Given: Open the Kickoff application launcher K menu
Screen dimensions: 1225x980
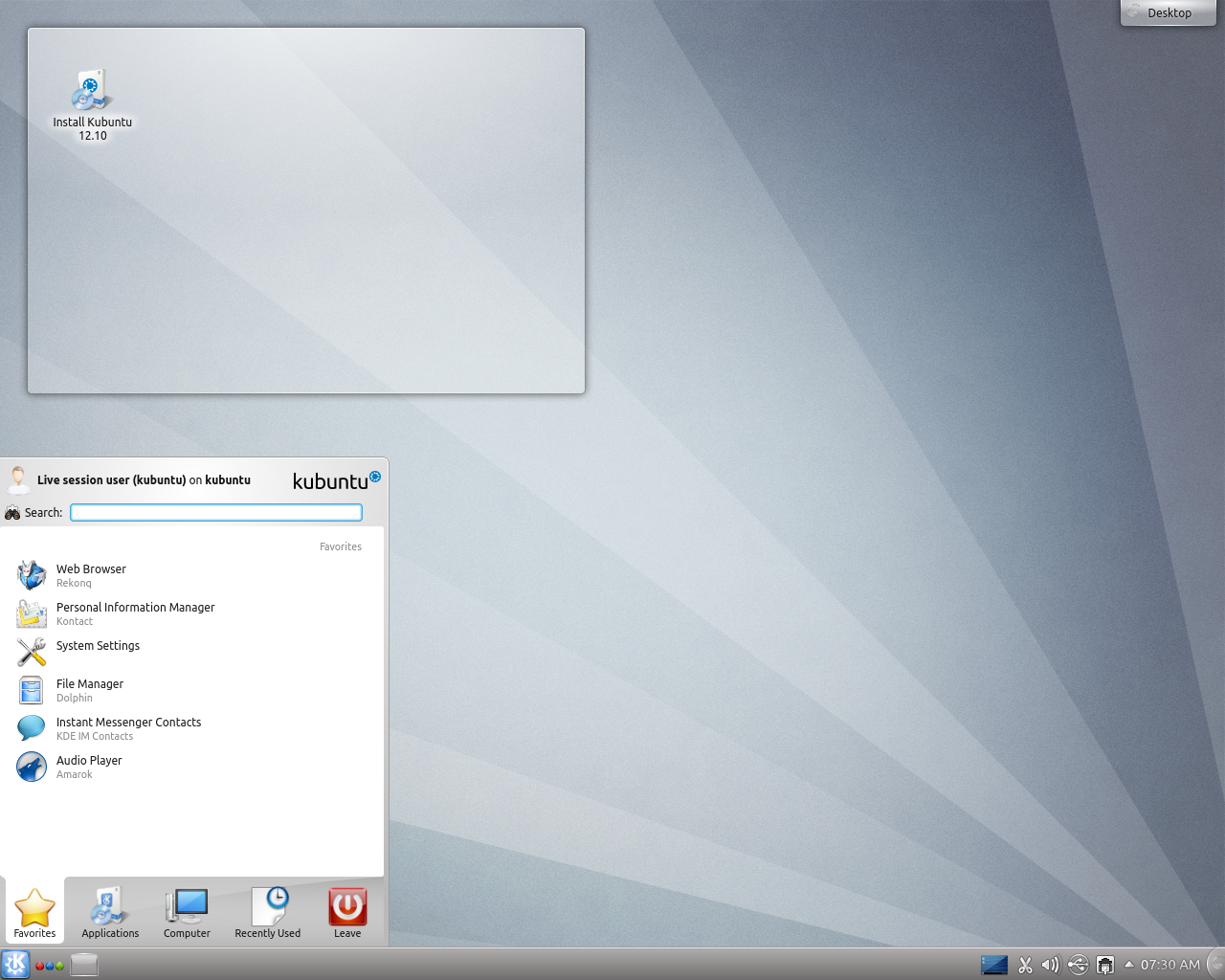Looking at the screenshot, I should 15,965.
